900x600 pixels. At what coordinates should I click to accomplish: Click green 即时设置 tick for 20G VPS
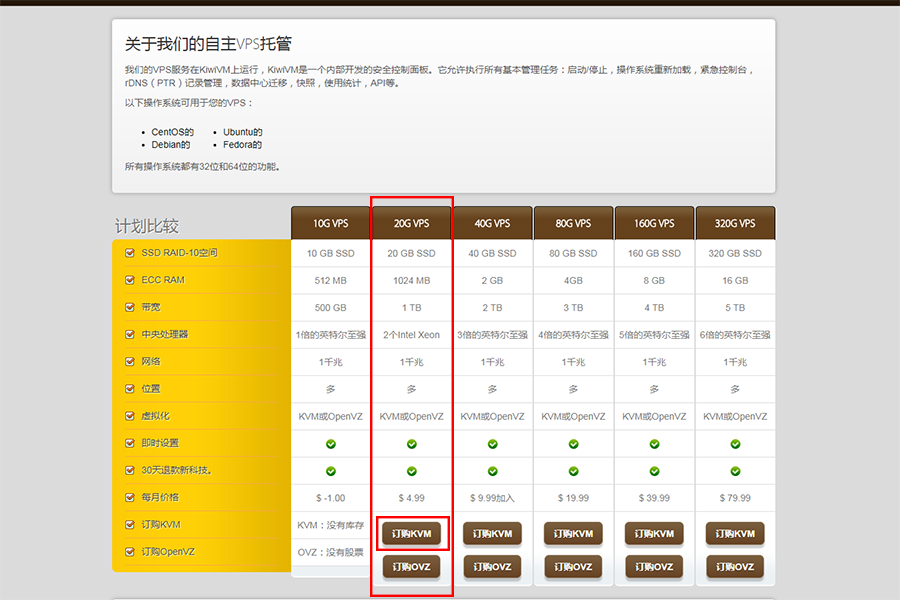(x=412, y=444)
